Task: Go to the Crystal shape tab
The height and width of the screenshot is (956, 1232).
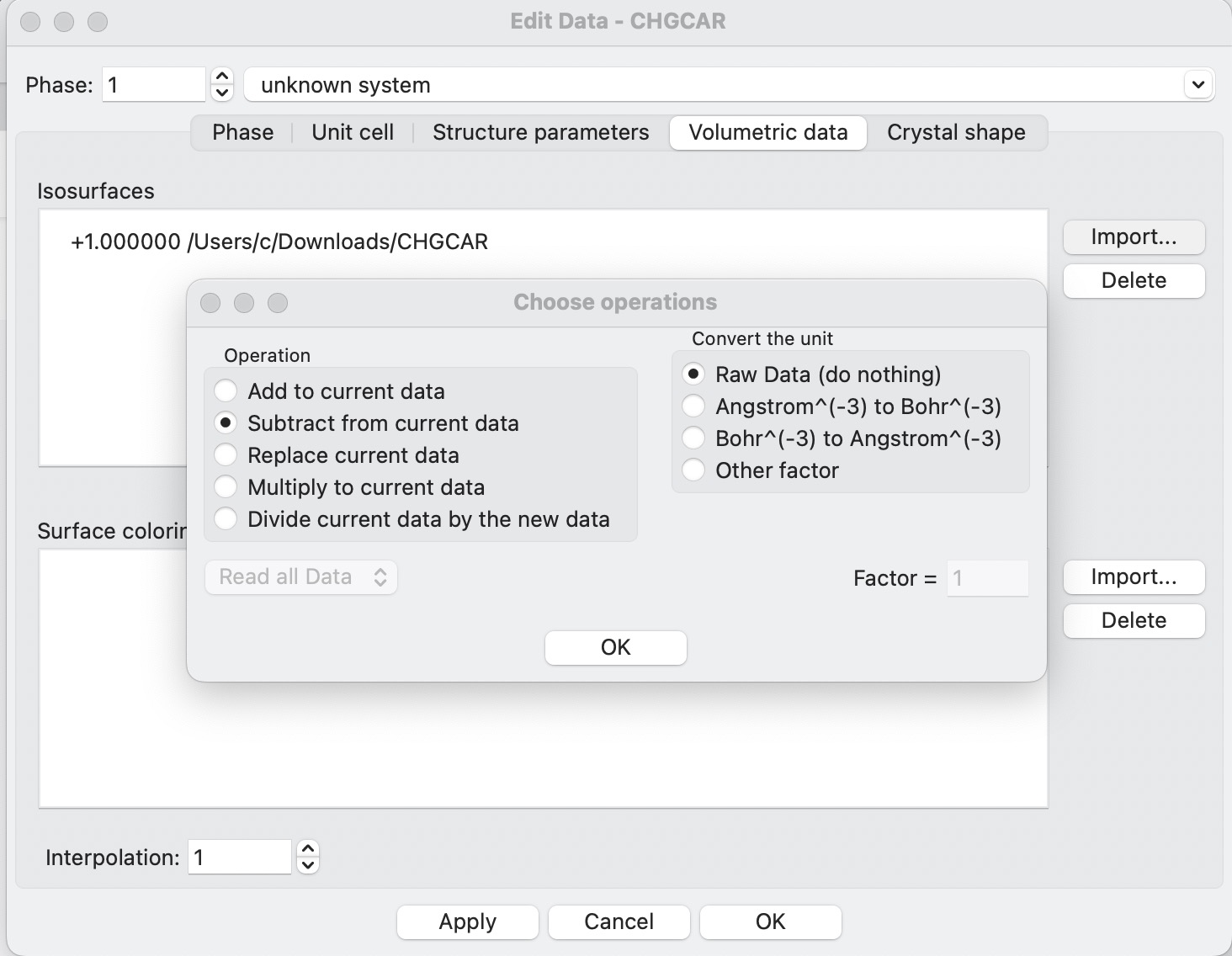Action: pos(956,133)
